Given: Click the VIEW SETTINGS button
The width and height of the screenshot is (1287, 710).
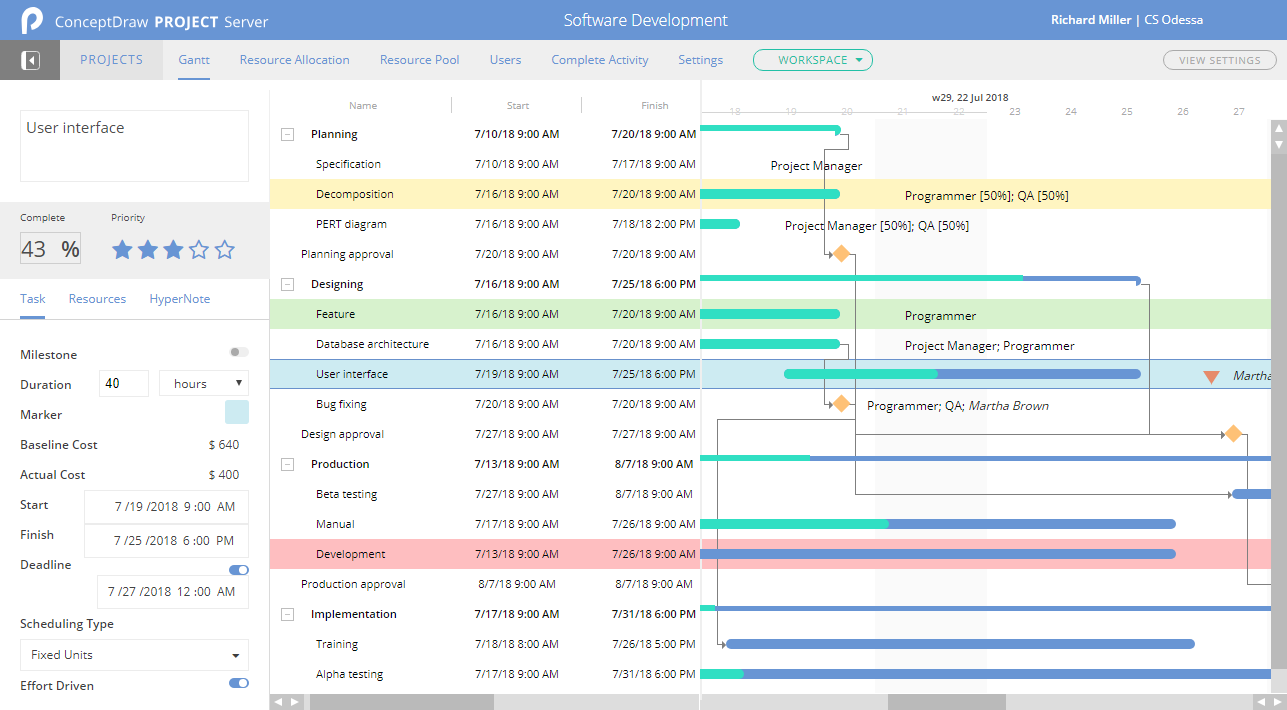Looking at the screenshot, I should 1219,60.
